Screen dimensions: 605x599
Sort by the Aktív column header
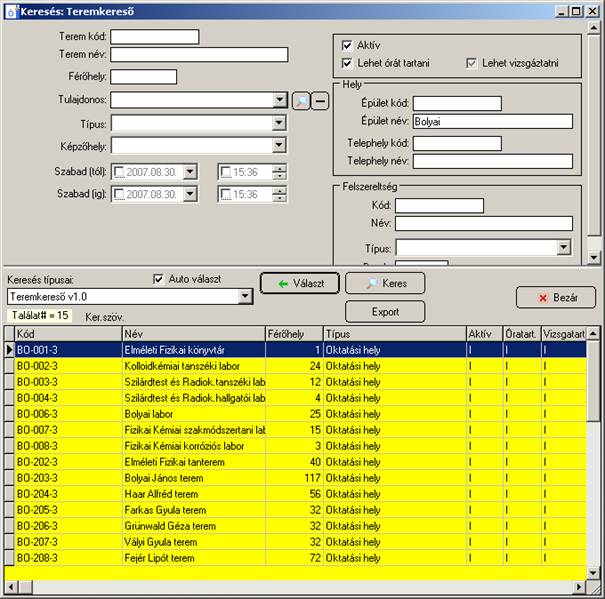[484, 334]
